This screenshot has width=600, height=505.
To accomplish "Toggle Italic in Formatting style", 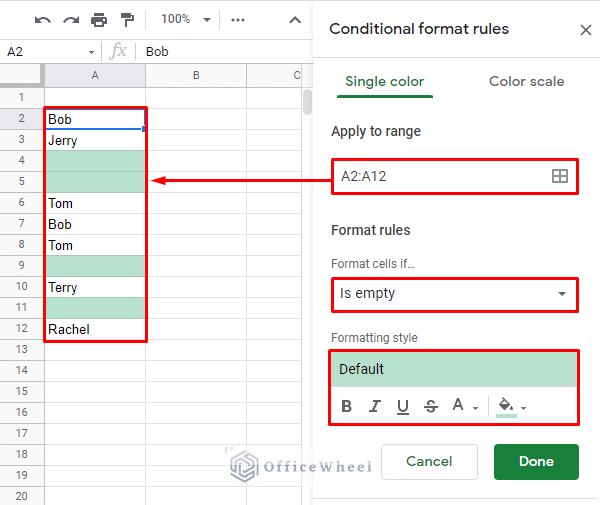I will 375,406.
